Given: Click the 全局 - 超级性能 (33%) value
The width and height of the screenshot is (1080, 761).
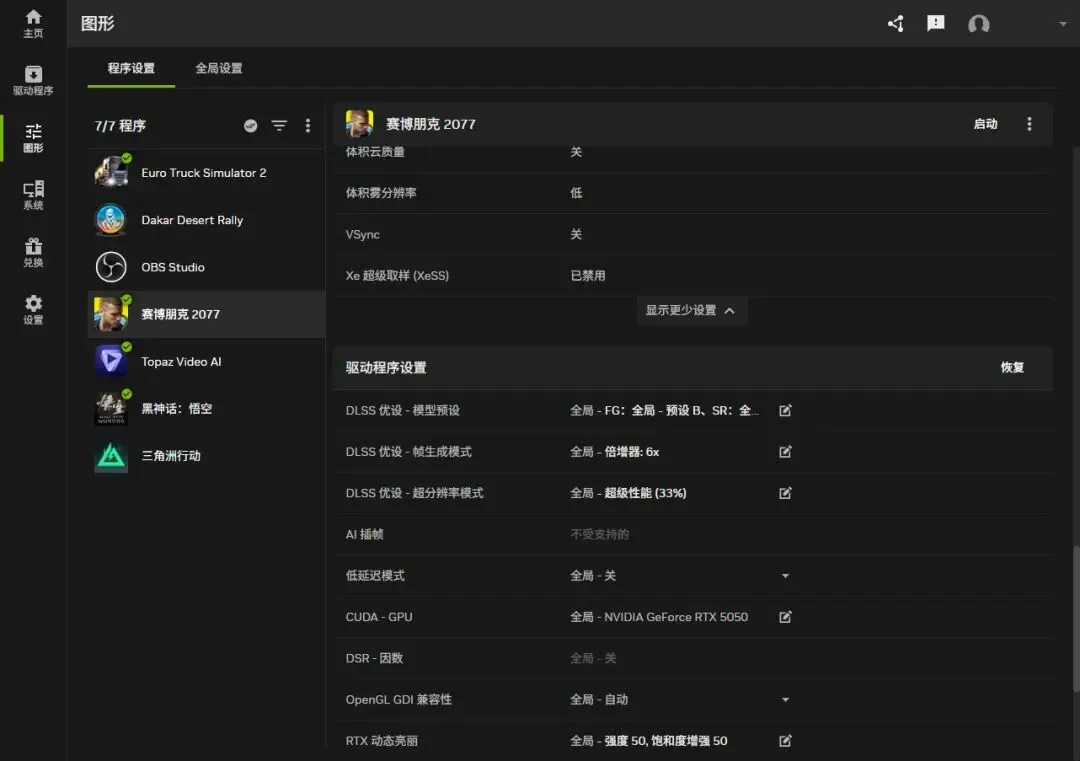Looking at the screenshot, I should (x=628, y=493).
